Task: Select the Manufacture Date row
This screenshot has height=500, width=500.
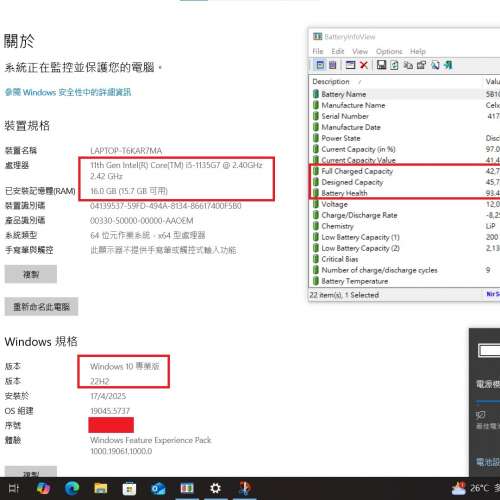Action: [x=405, y=127]
